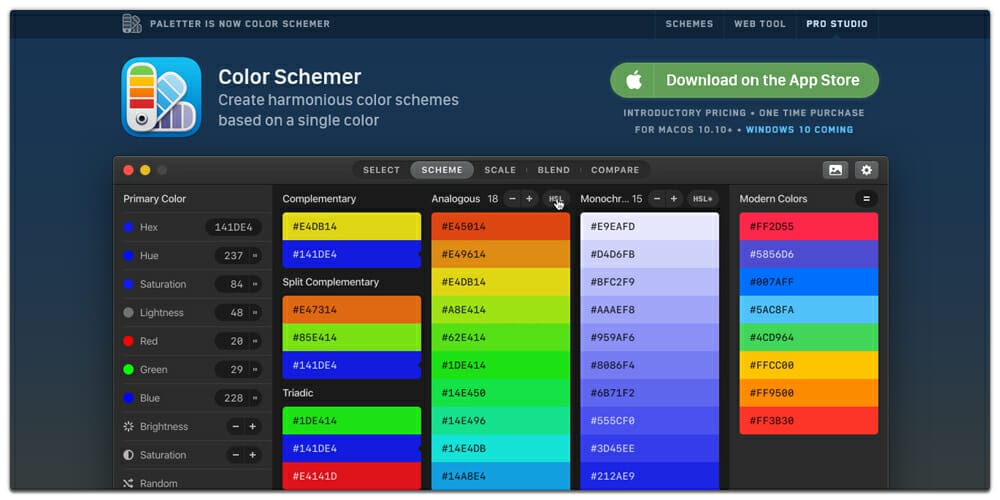
Task: Select Modern Colors swatch #5AC8FA
Action: [x=809, y=309]
